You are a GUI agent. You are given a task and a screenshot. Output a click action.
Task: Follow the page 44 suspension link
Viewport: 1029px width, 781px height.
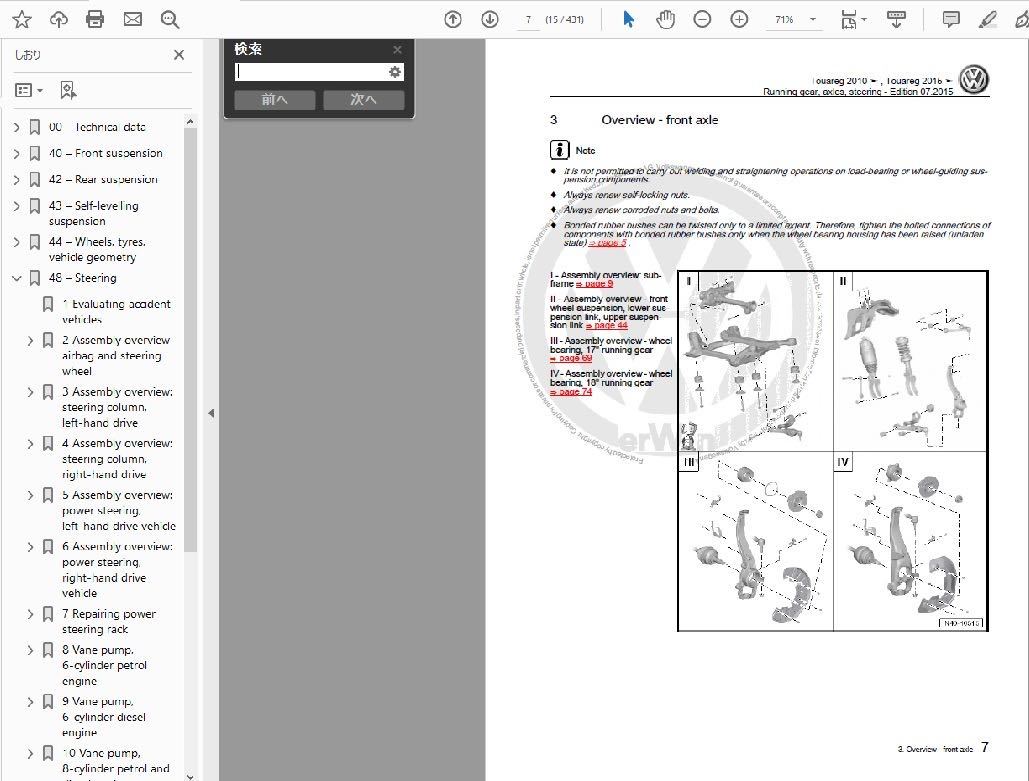click(x=607, y=326)
